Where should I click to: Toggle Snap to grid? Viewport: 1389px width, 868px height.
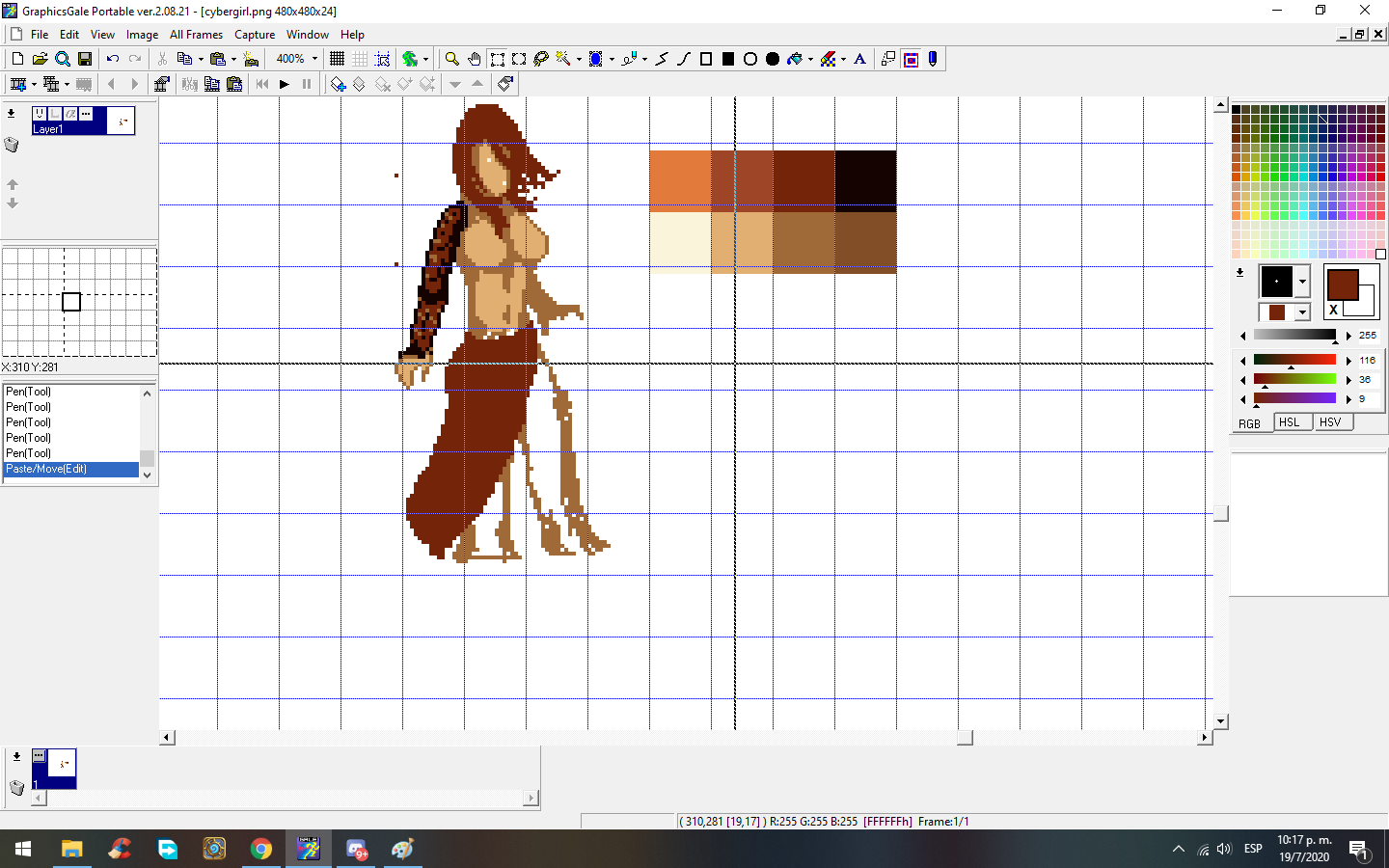pos(382,59)
